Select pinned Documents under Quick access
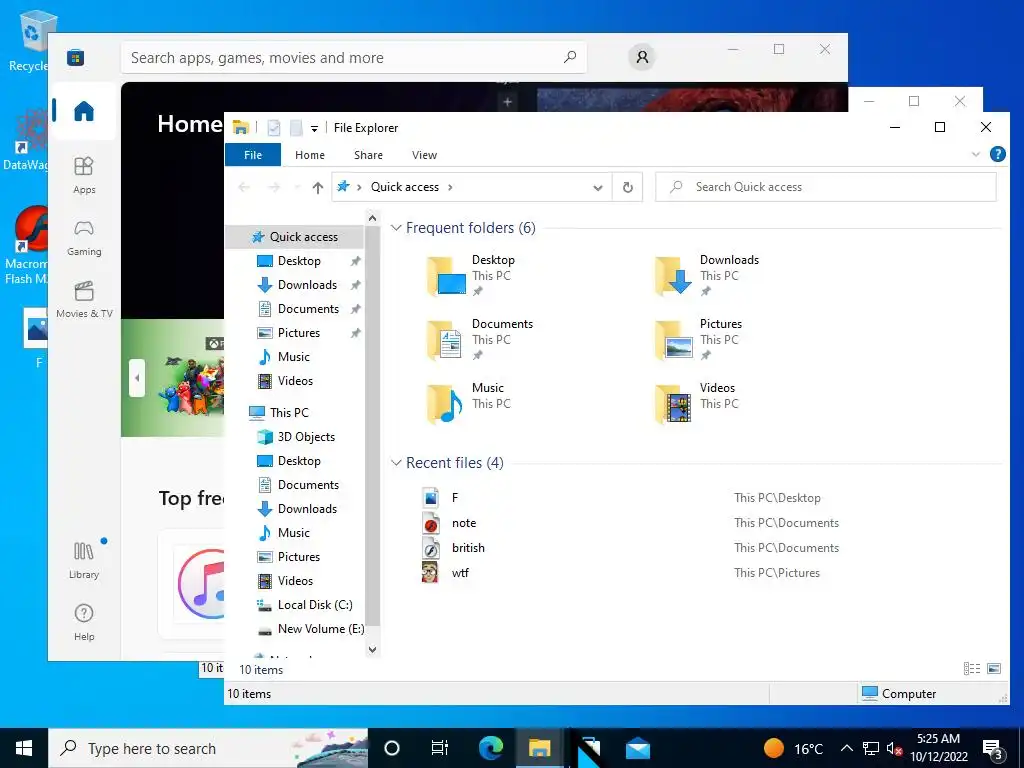1024x768 pixels. pos(298,309)
